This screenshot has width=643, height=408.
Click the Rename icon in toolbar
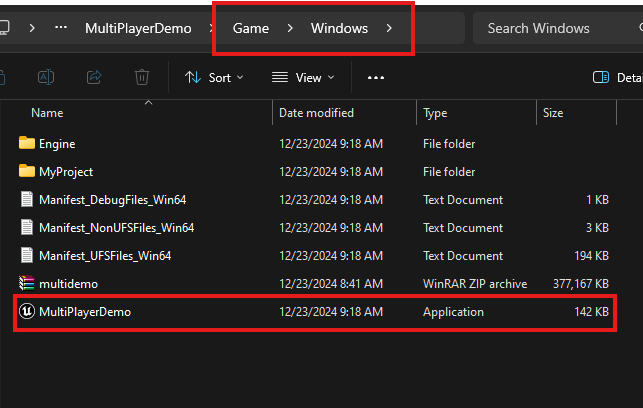click(x=46, y=77)
